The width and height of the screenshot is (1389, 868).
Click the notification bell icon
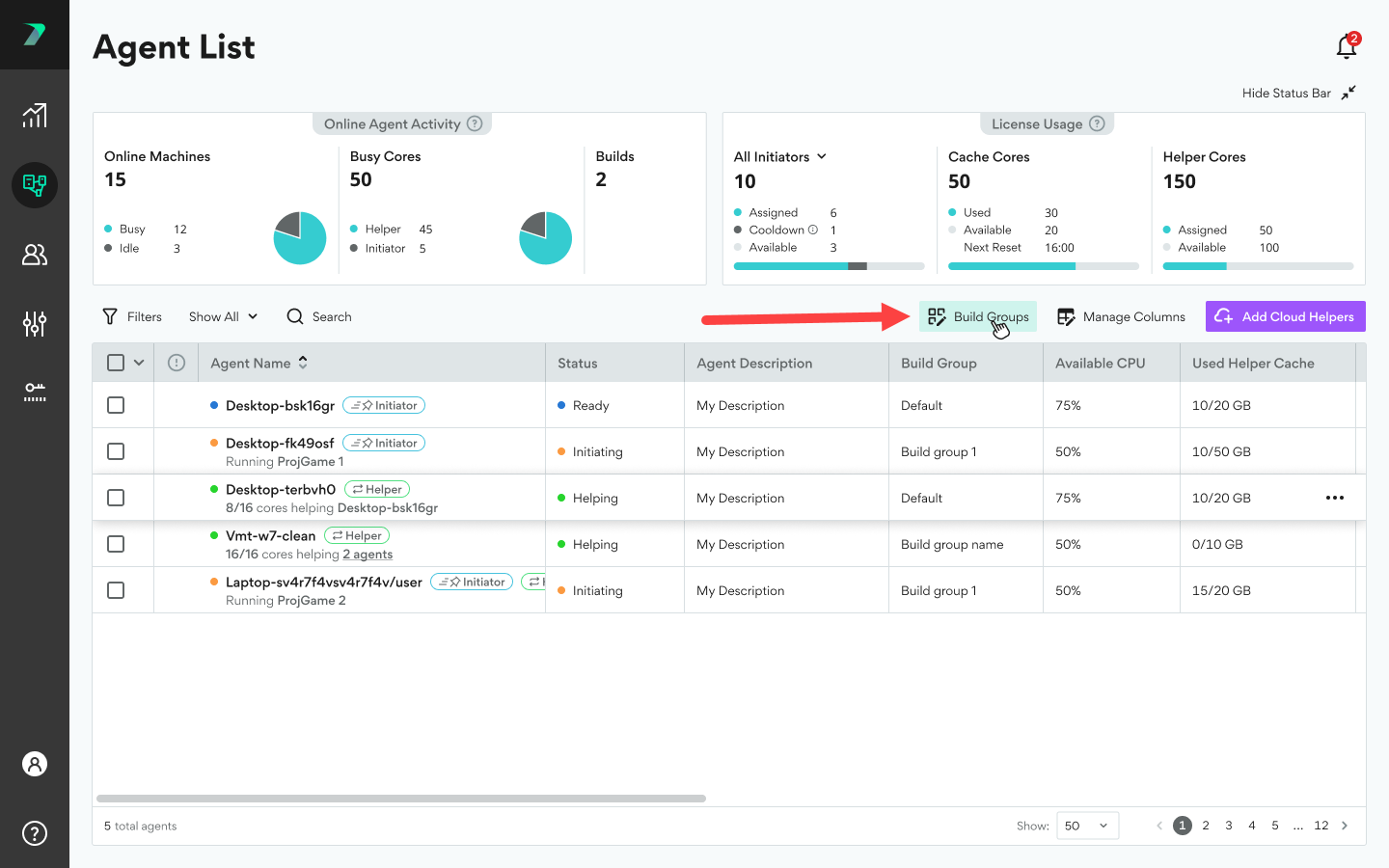1347,46
